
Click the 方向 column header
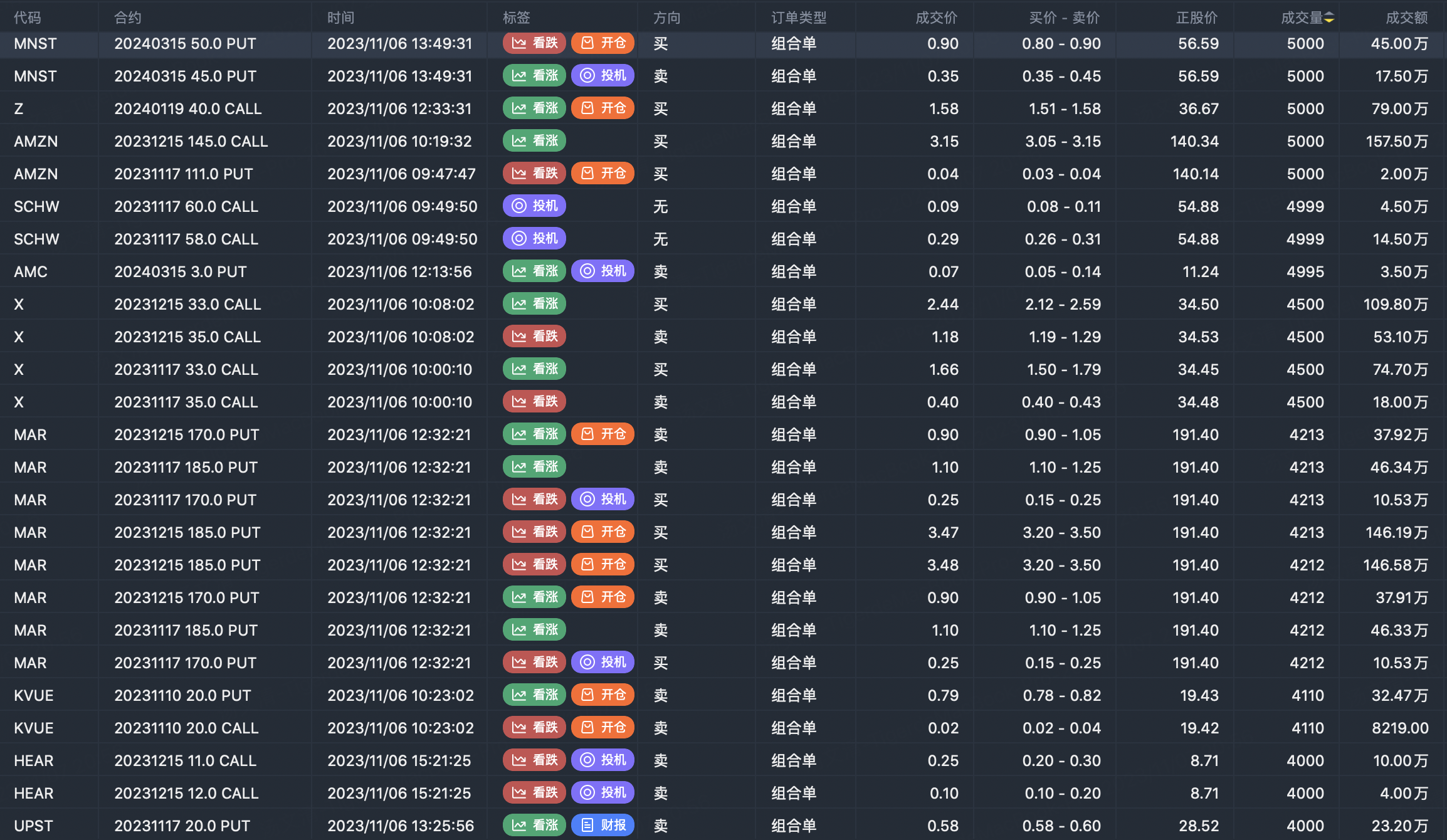click(x=667, y=18)
